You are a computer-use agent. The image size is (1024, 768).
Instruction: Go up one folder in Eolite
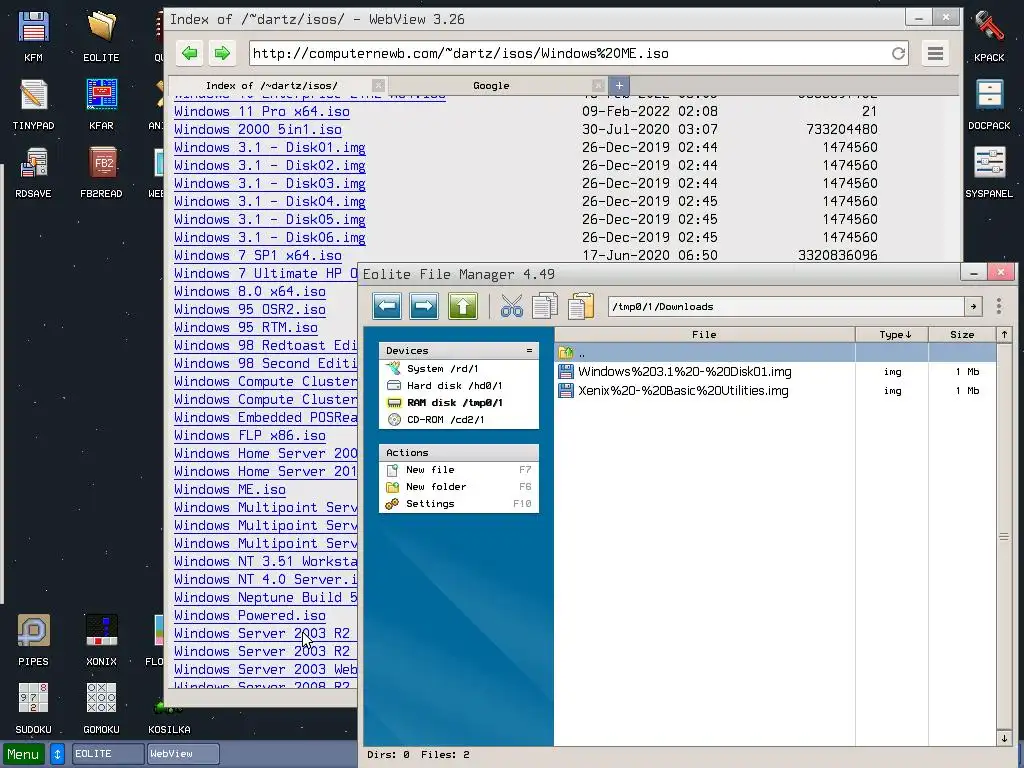[463, 306]
